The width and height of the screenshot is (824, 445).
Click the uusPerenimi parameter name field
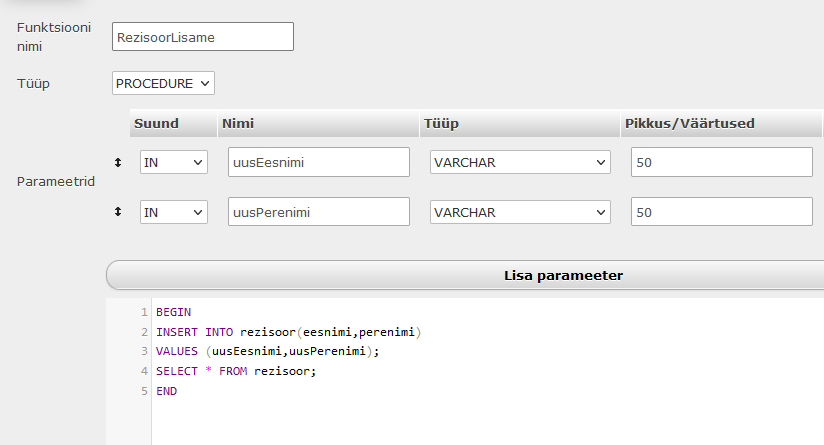coord(318,212)
